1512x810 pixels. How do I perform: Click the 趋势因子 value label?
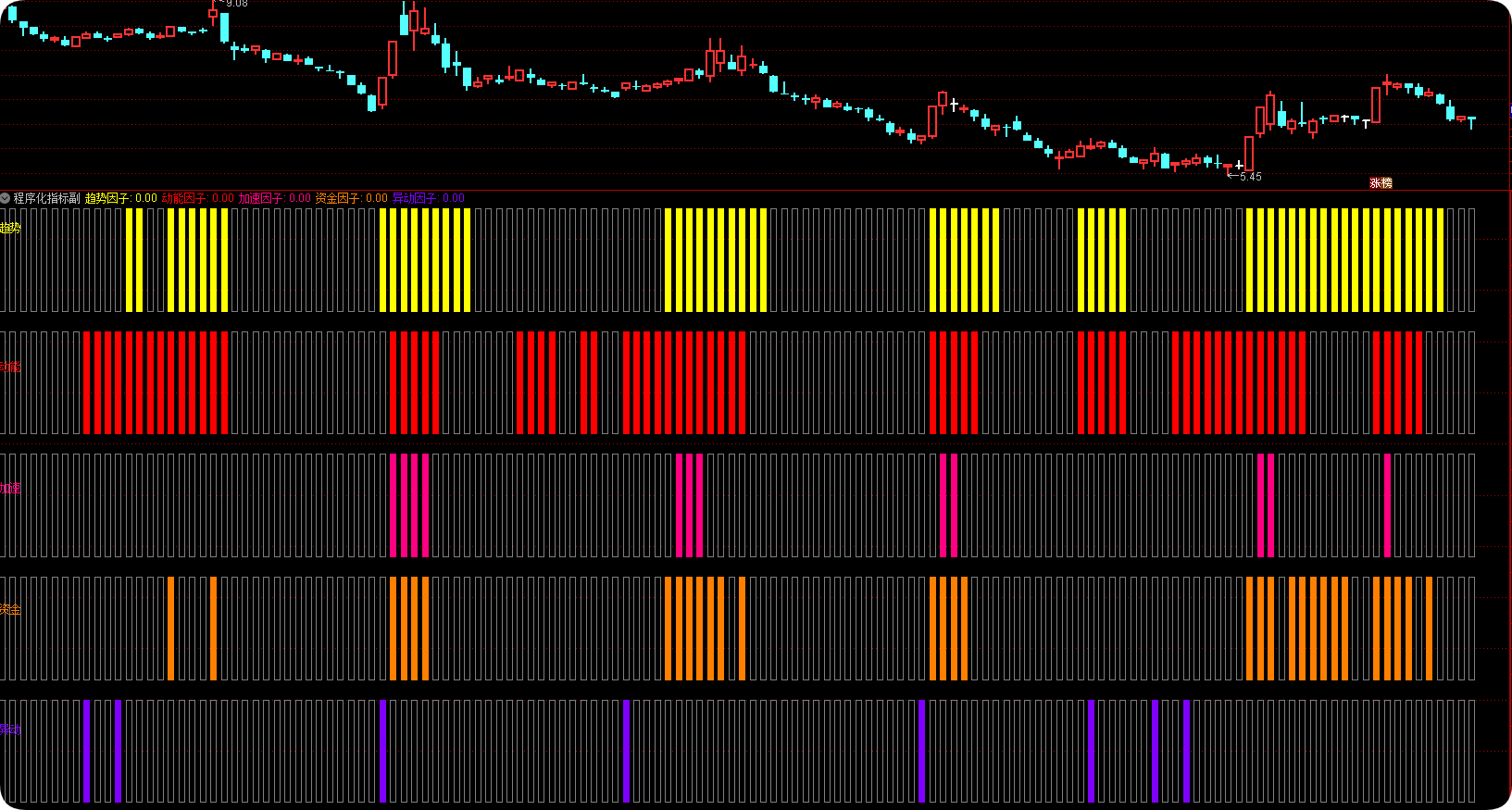click(x=121, y=198)
